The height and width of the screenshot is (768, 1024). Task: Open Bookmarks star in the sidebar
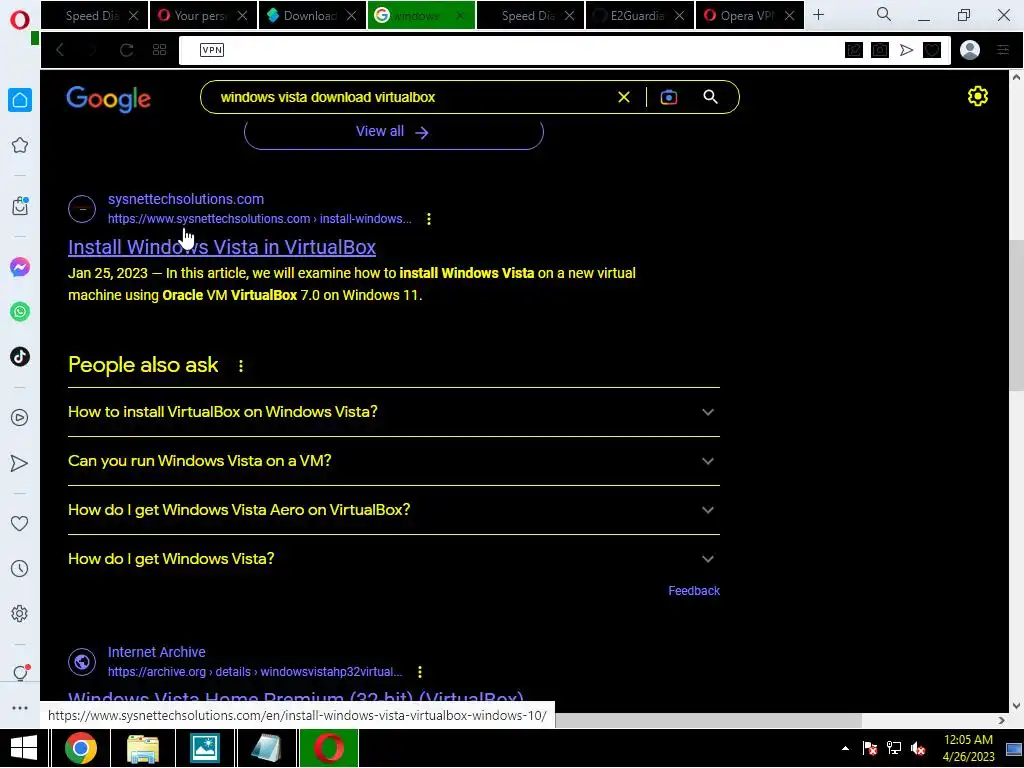pyautogui.click(x=20, y=145)
